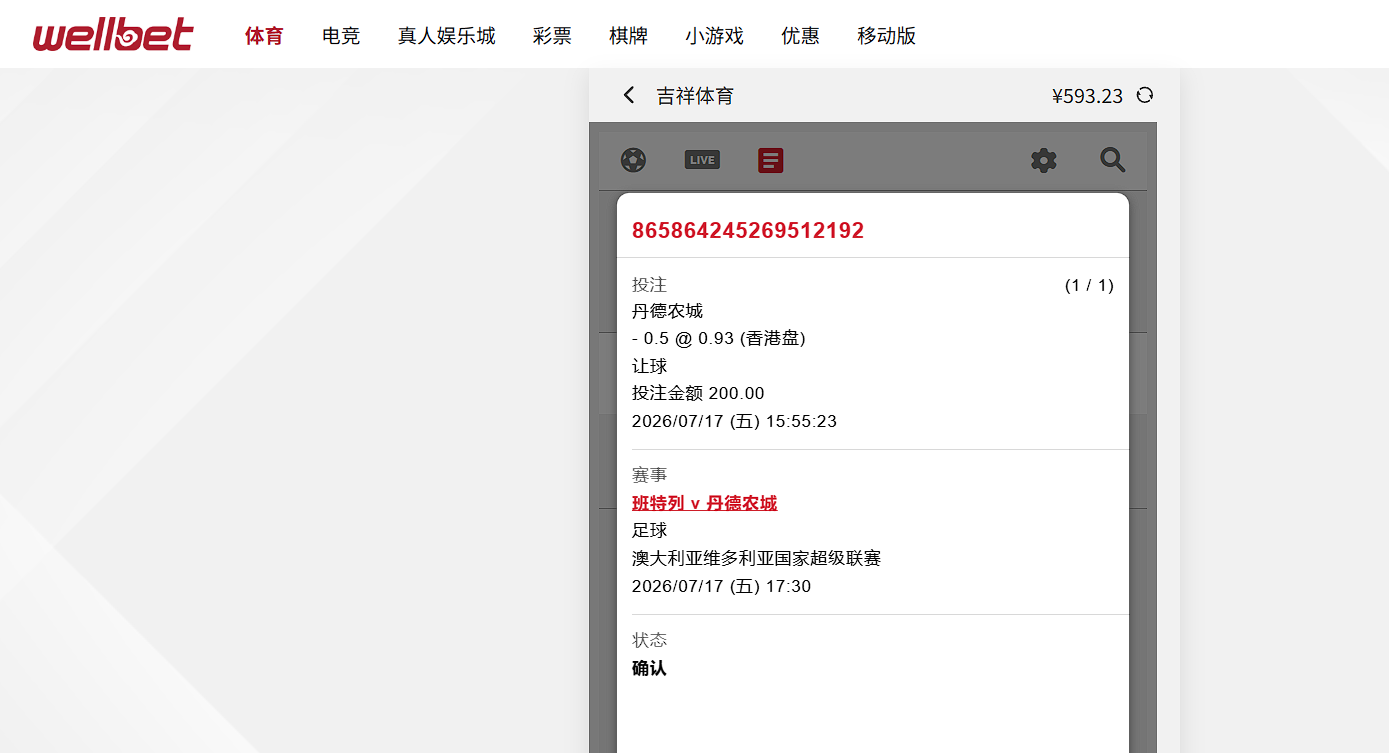Screen dimensions: 1389x753
Task: Click the 投注 section heading
Action: 649,285
